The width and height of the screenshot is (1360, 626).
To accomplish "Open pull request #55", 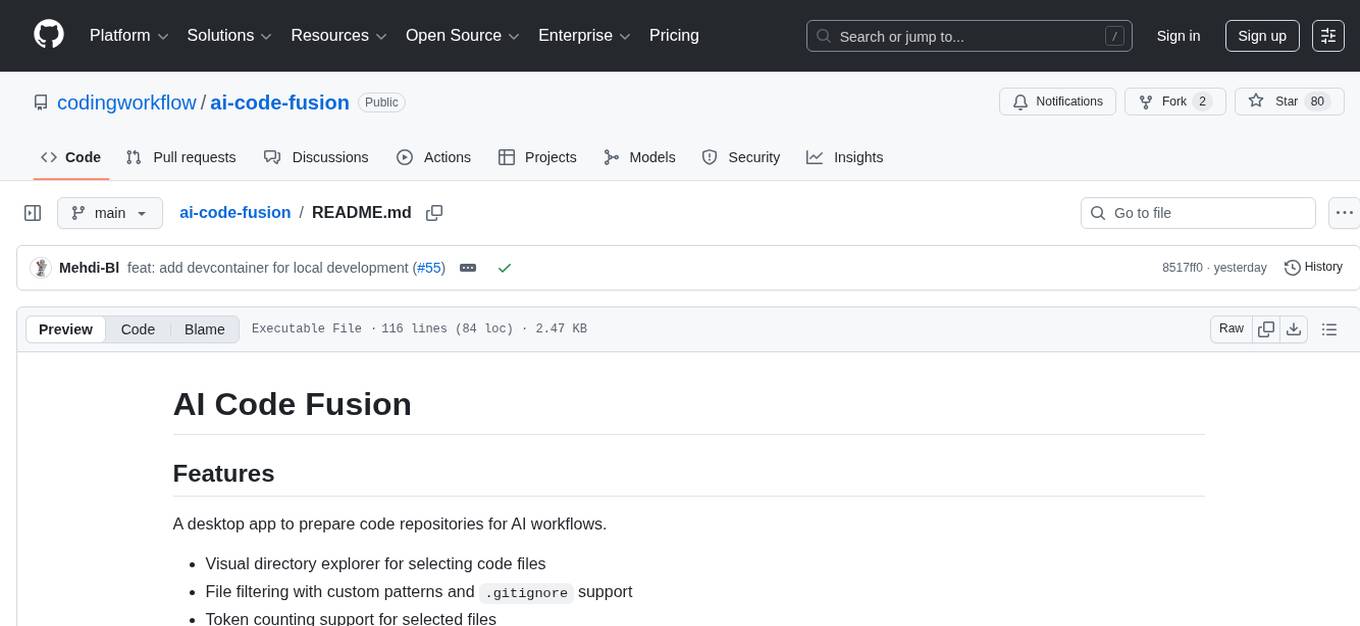I will [x=429, y=267].
